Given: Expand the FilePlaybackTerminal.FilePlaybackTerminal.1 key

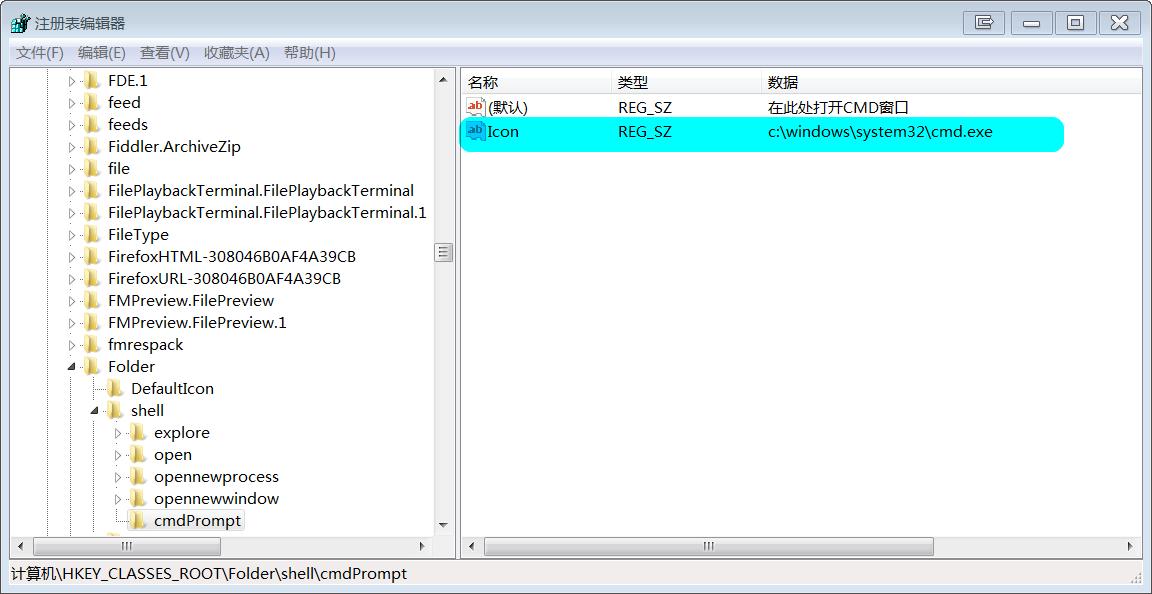Looking at the screenshot, I should tap(72, 213).
